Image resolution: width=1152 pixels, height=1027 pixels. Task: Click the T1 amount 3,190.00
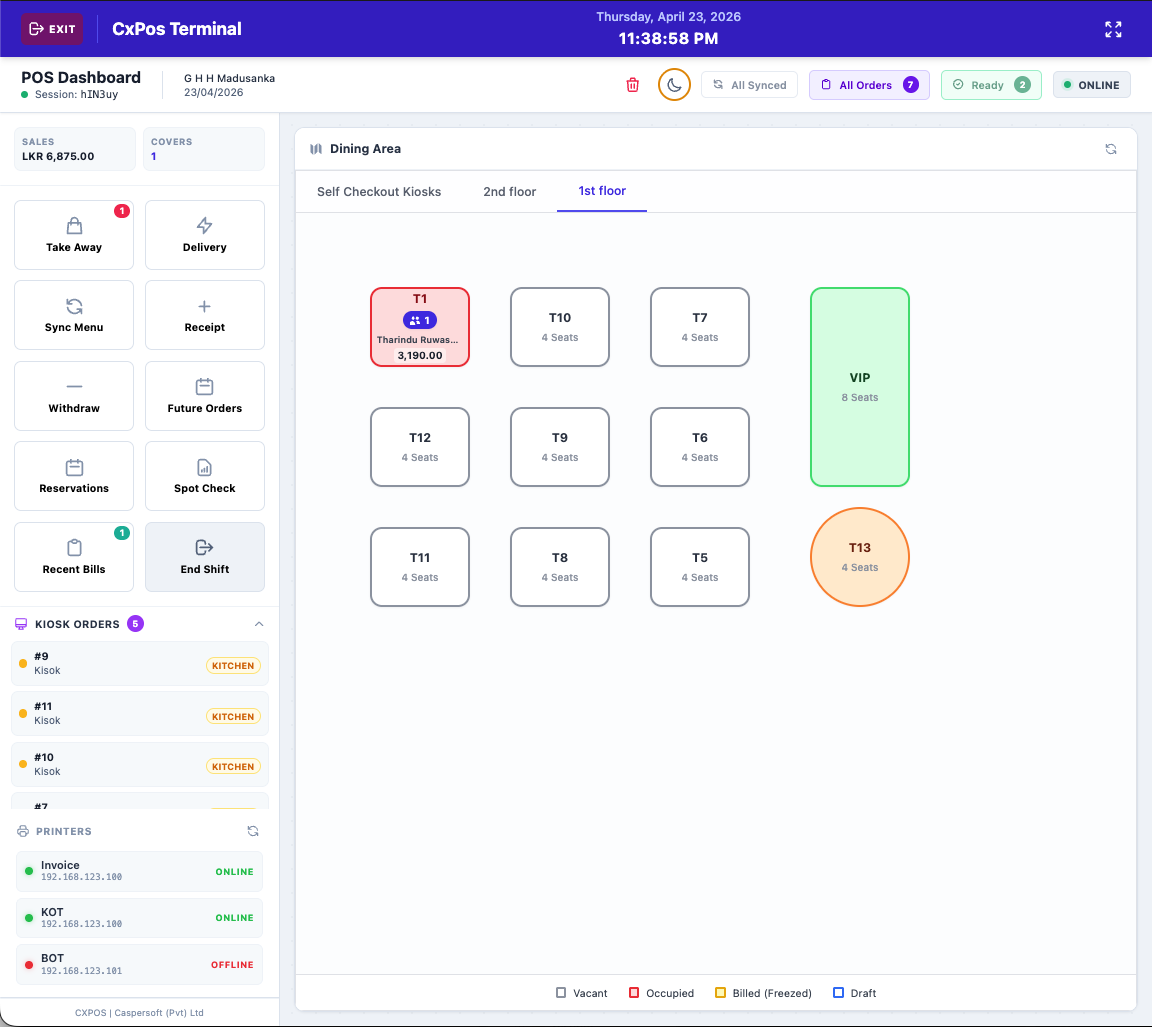(420, 356)
